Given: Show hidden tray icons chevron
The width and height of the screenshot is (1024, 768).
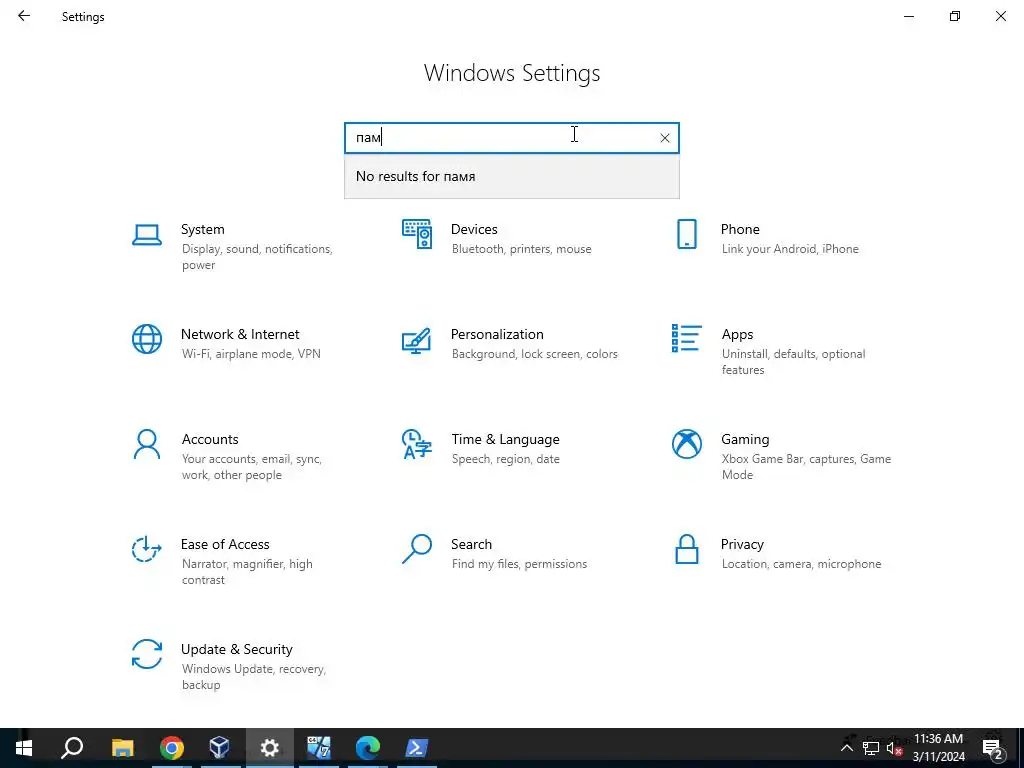Looking at the screenshot, I should (846, 748).
